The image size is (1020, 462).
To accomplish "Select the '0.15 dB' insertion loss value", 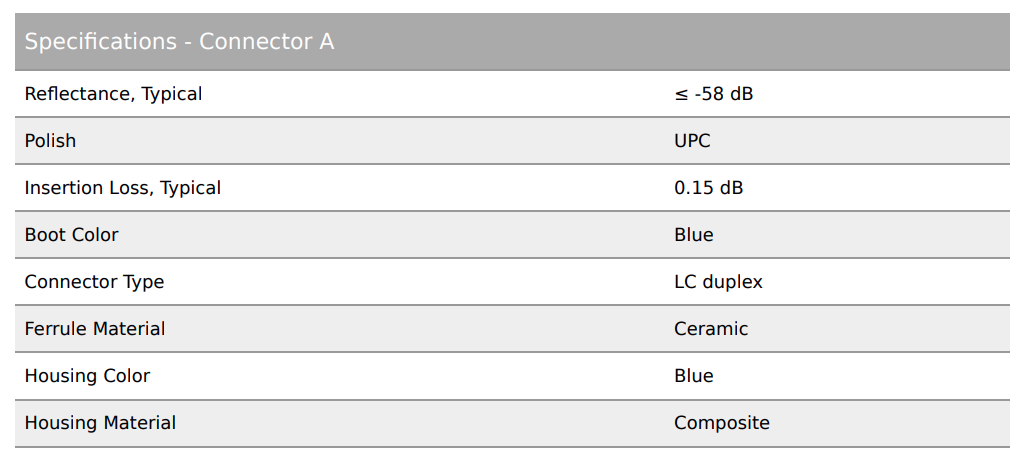I will point(708,188).
